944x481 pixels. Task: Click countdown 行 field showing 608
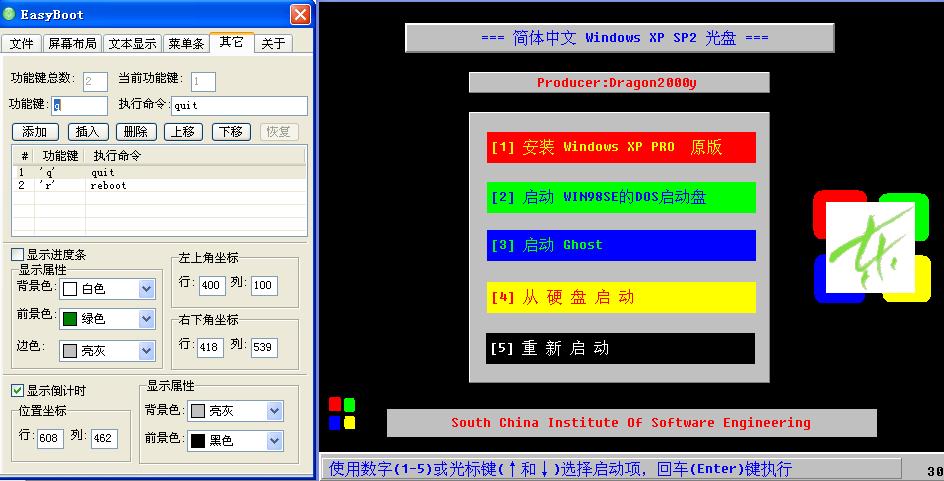coord(51,438)
